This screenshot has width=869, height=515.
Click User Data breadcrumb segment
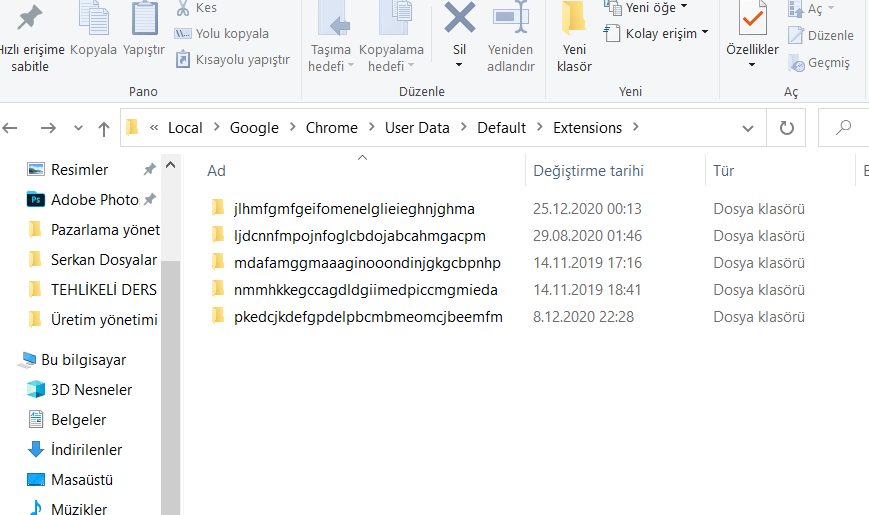(x=417, y=128)
